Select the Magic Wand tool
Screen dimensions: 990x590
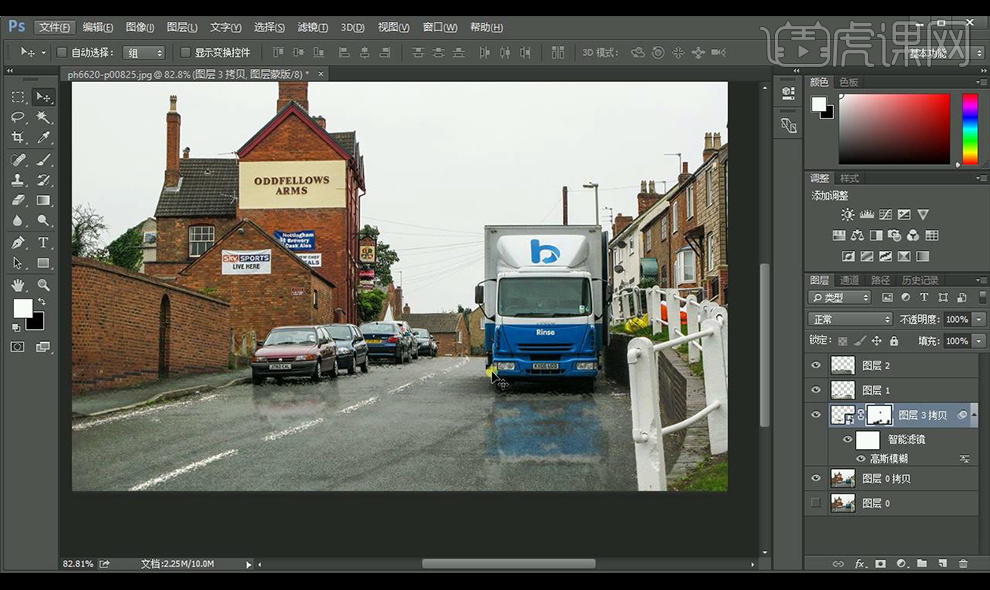tap(43, 117)
